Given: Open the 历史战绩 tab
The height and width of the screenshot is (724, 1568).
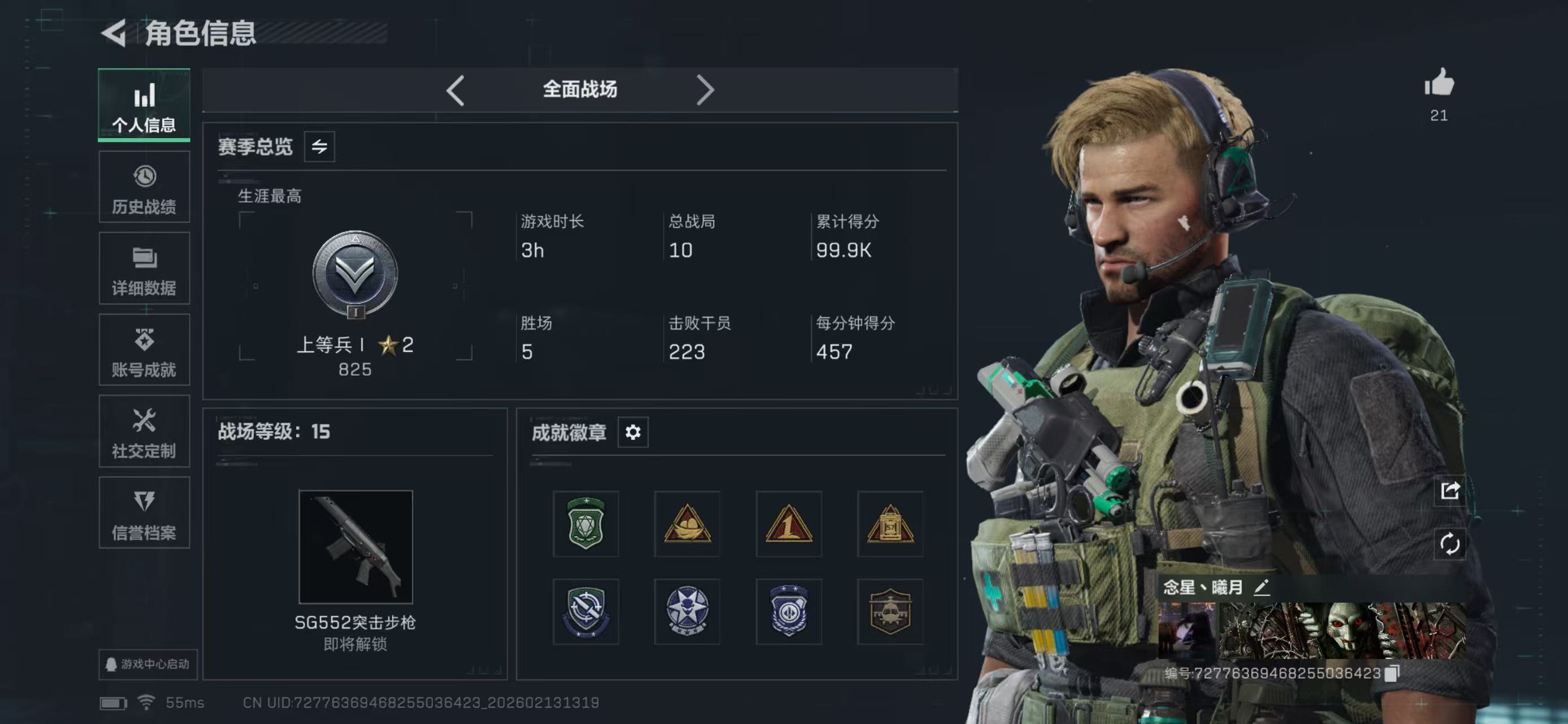Looking at the screenshot, I should click(144, 188).
